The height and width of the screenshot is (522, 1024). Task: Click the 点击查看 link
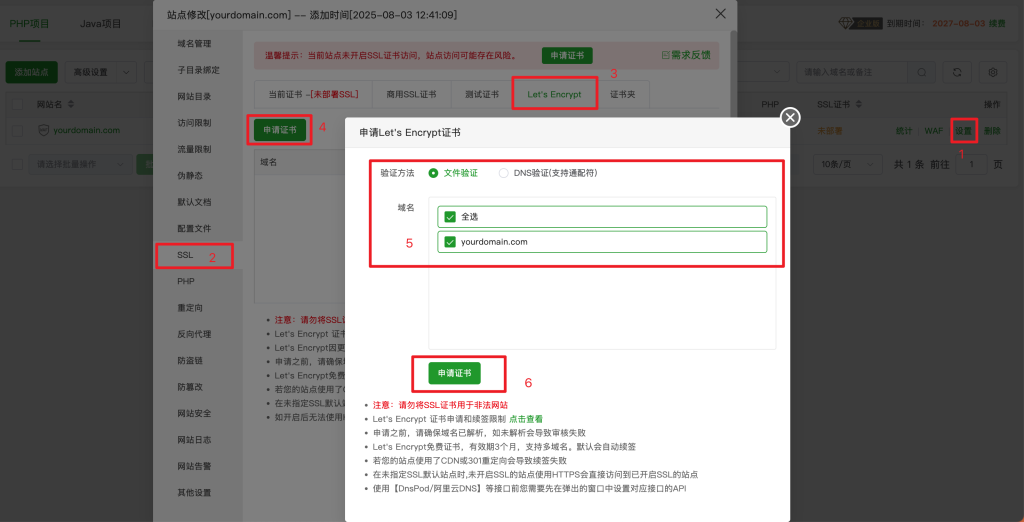[526, 419]
